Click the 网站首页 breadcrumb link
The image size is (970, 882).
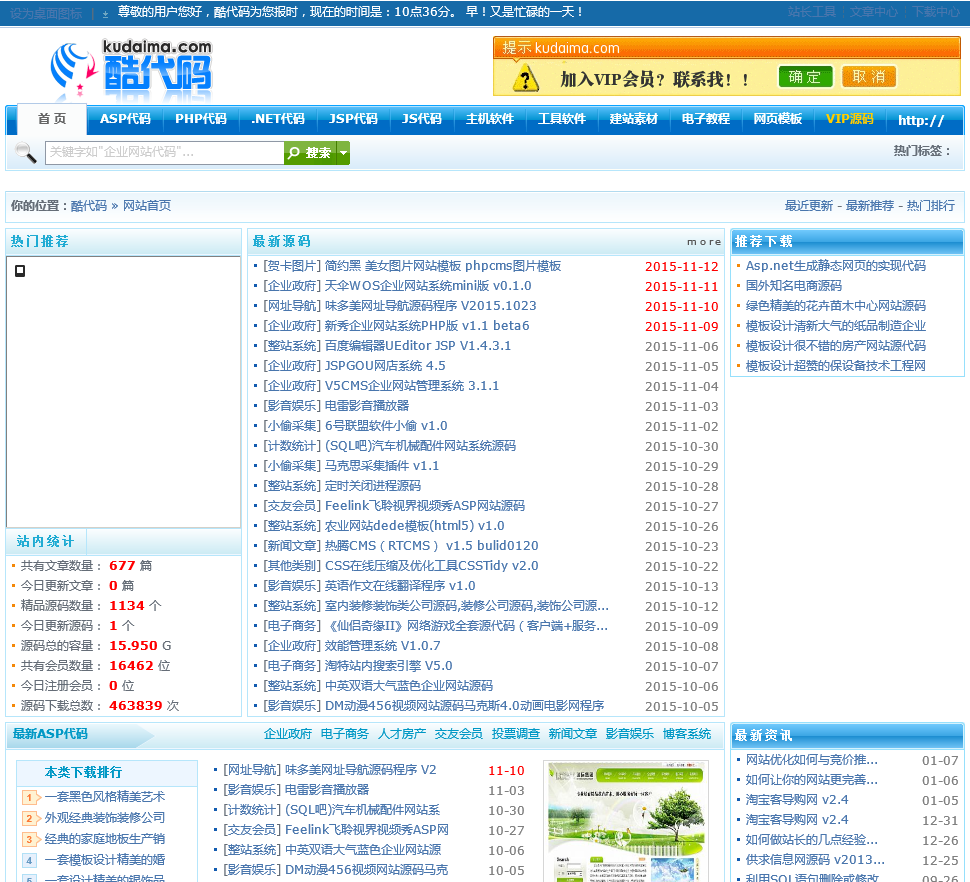click(147, 206)
